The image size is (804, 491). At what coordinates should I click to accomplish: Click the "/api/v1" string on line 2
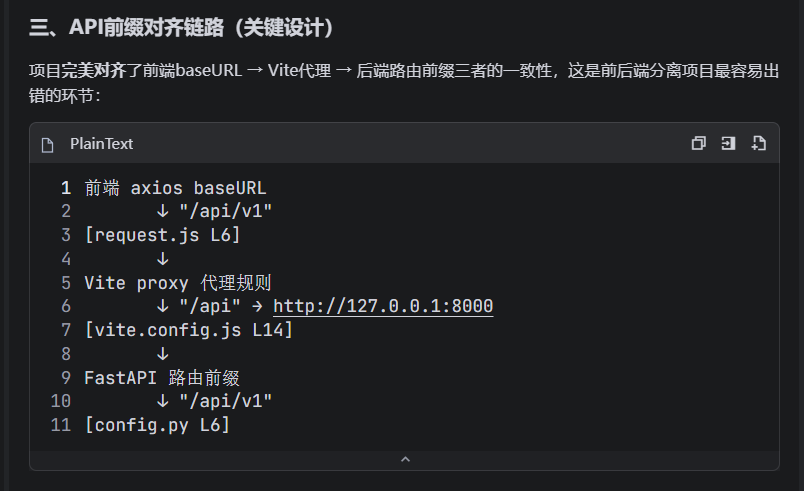(226, 211)
